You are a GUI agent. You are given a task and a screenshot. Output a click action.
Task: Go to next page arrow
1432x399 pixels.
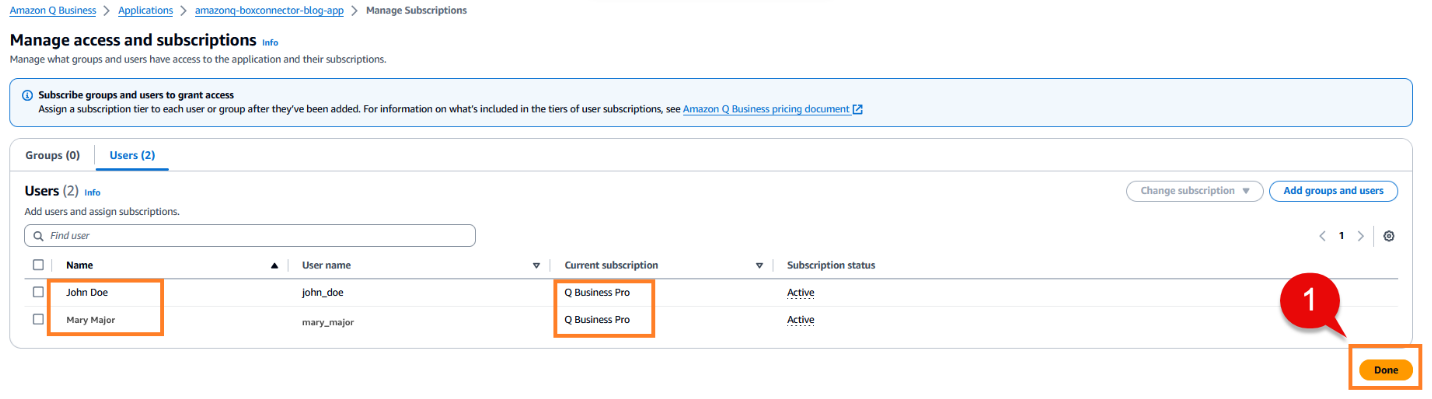[1360, 236]
